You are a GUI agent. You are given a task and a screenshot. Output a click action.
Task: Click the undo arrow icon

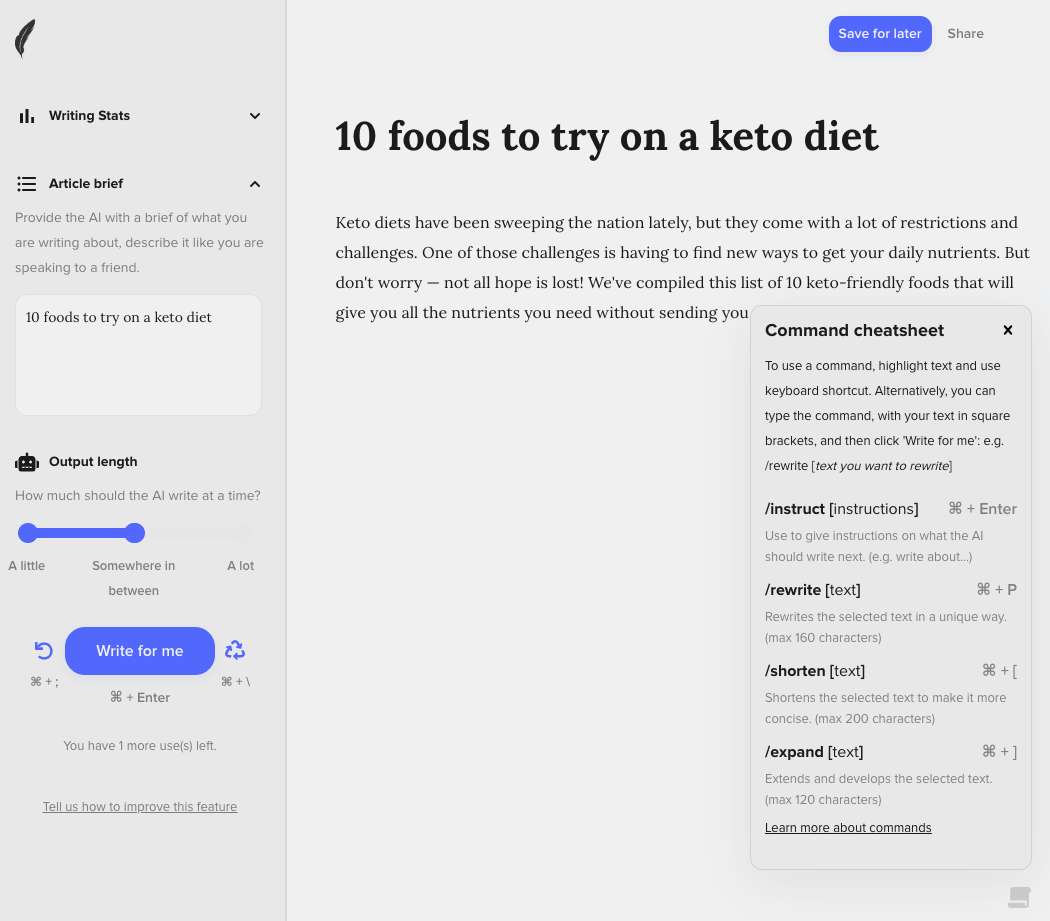coord(44,651)
